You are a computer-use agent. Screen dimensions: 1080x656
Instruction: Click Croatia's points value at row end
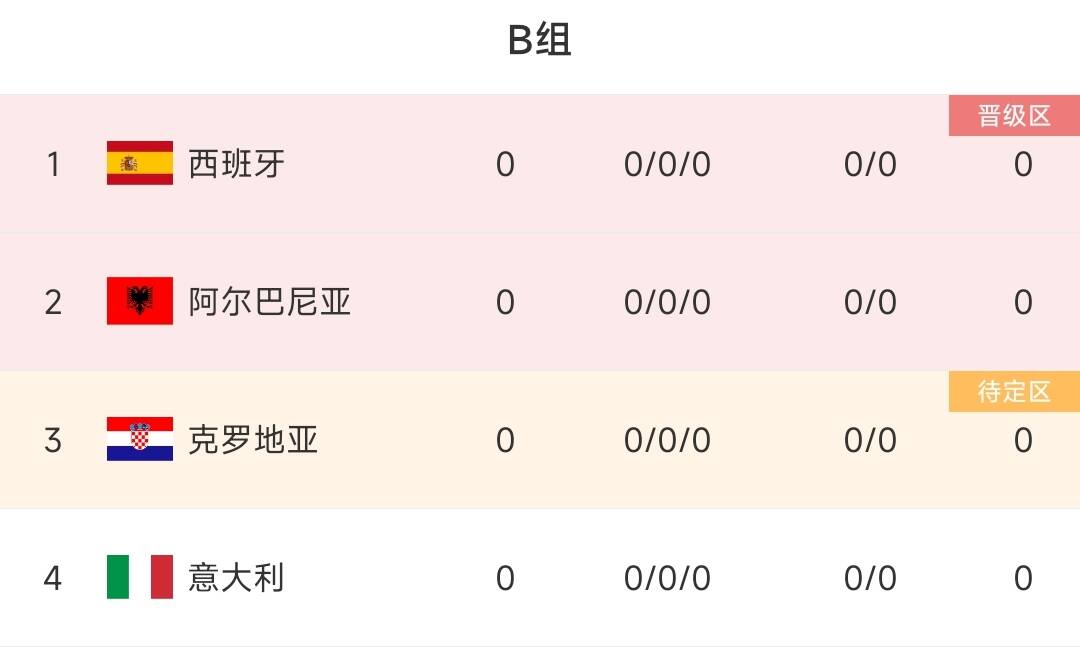pyautogui.click(x=1023, y=440)
